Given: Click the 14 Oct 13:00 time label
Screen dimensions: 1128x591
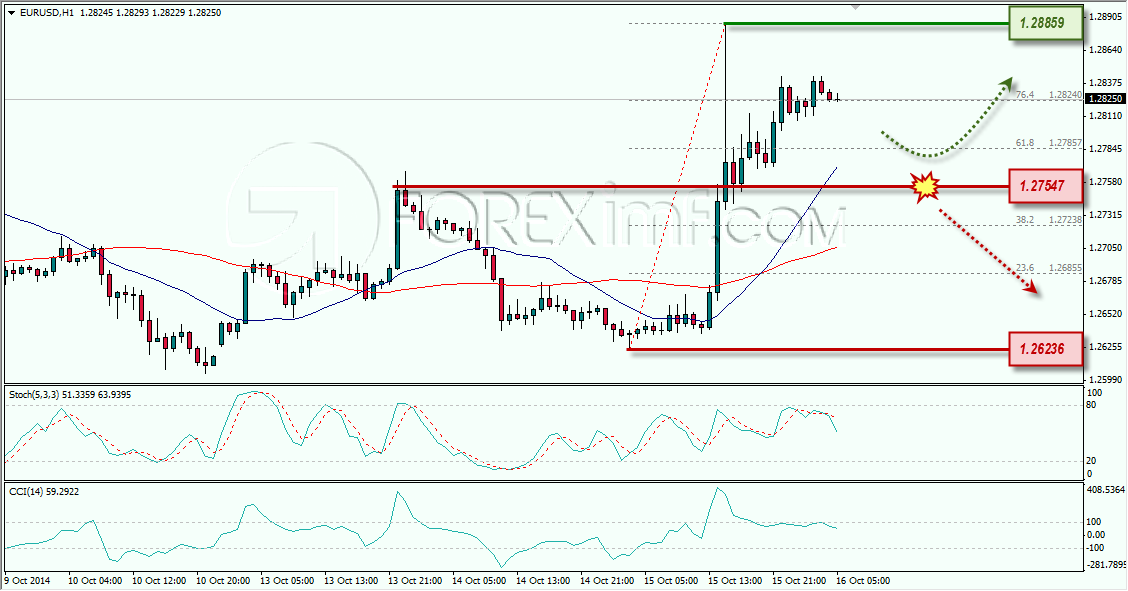Looking at the screenshot, I should pyautogui.click(x=543, y=581).
